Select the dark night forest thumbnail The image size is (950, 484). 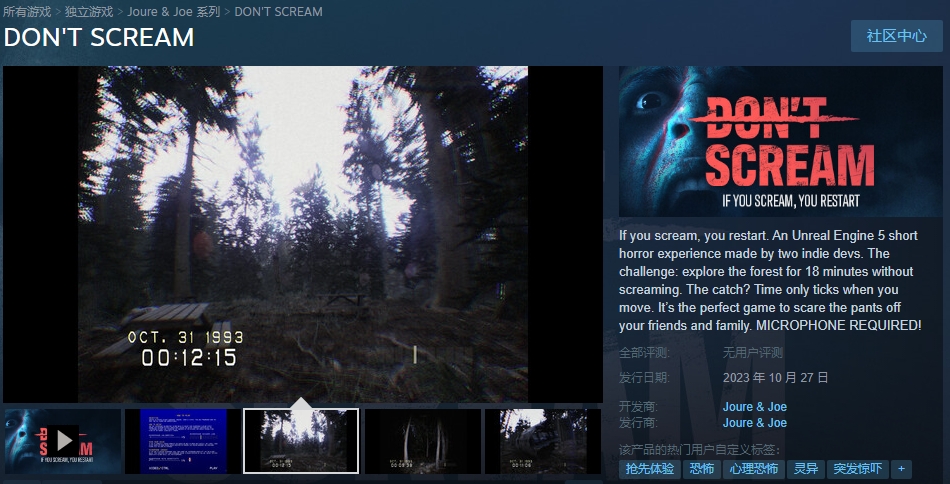(x=422, y=441)
